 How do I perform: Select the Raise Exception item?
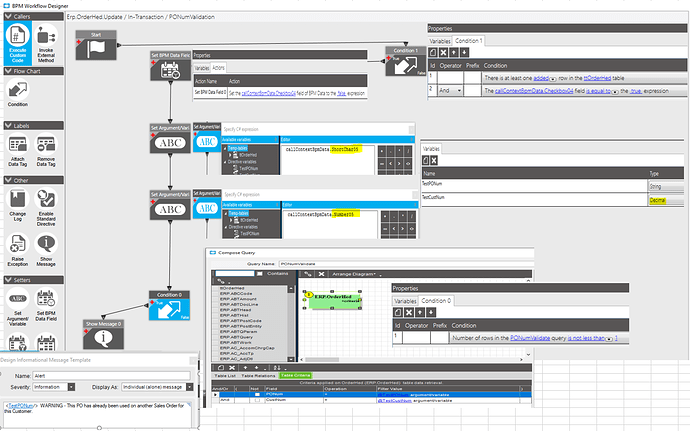pyautogui.click(x=18, y=250)
